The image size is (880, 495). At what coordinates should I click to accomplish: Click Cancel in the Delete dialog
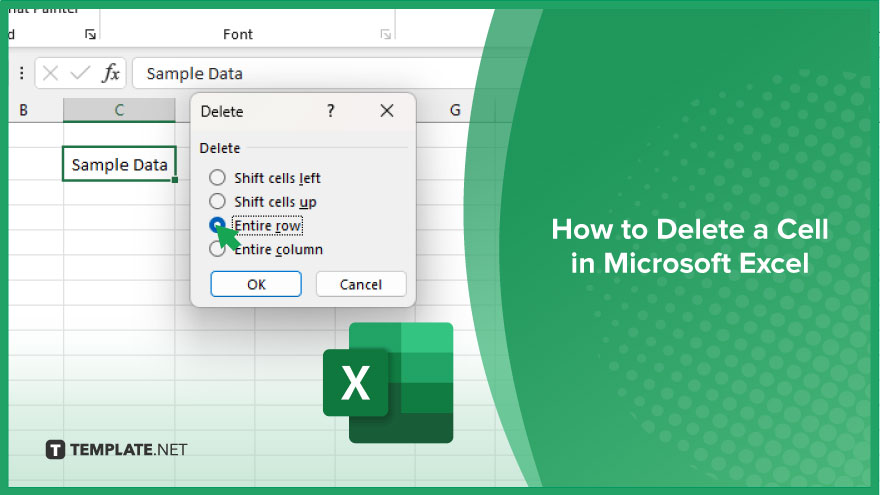pos(361,284)
